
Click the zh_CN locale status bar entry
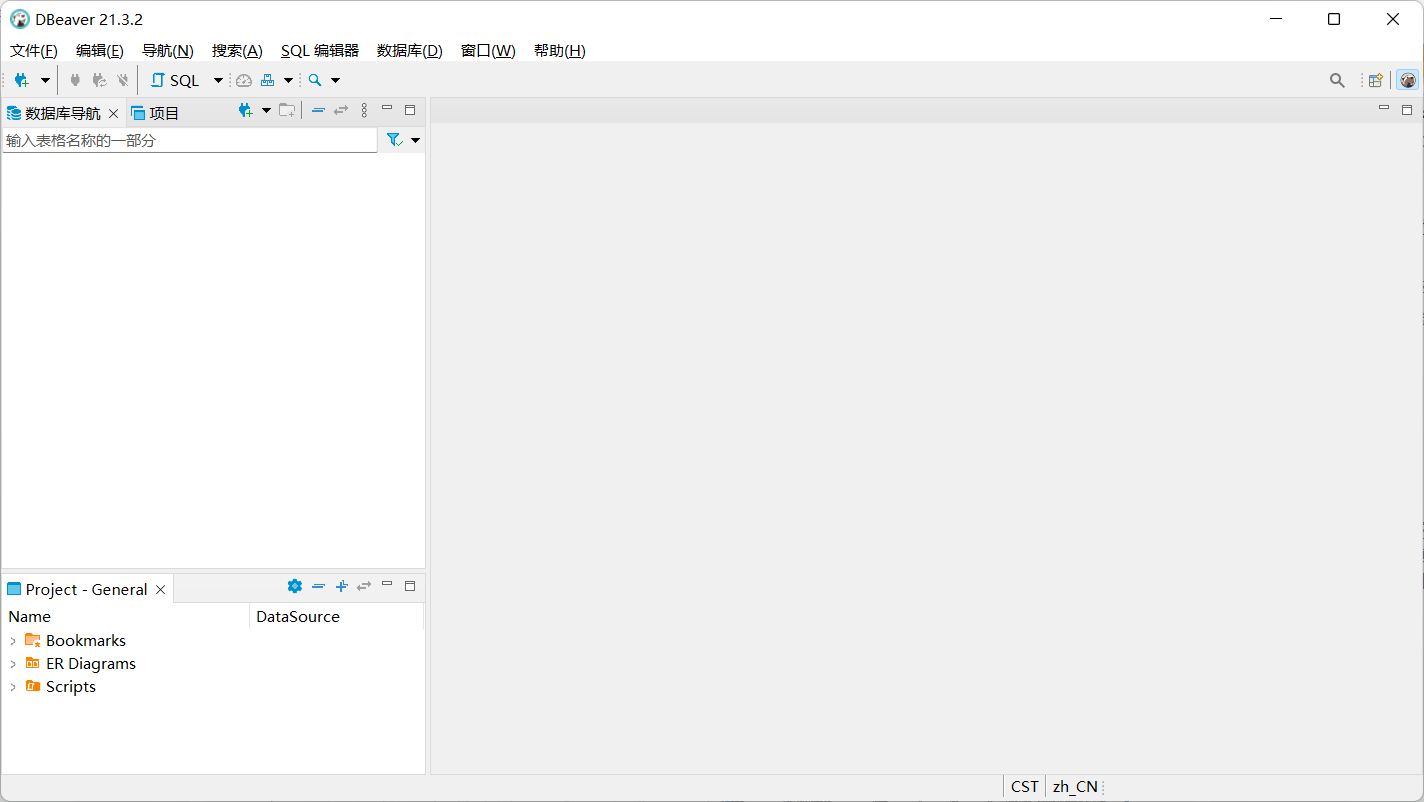point(1075,787)
